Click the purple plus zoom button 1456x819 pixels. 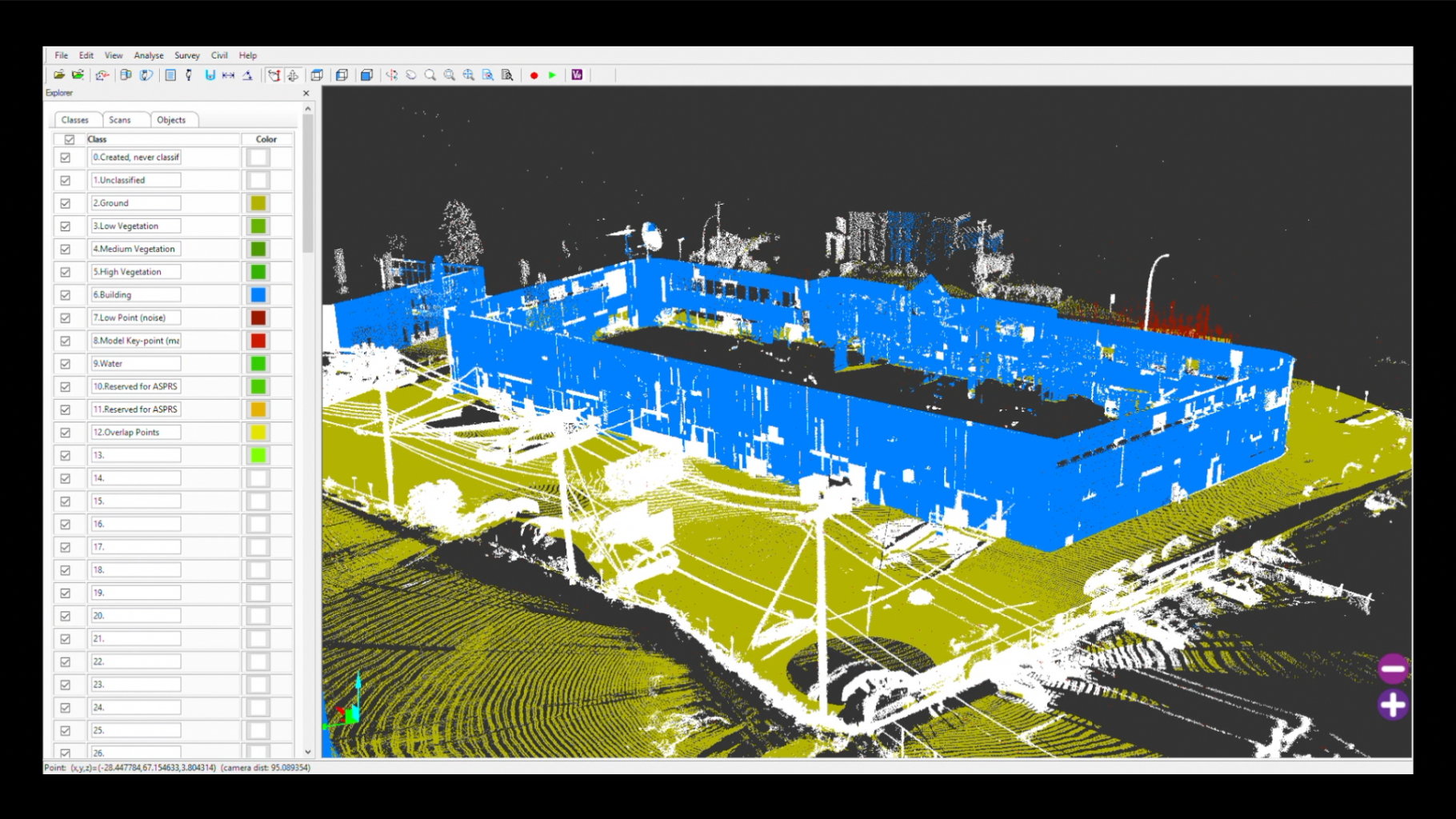point(1393,705)
